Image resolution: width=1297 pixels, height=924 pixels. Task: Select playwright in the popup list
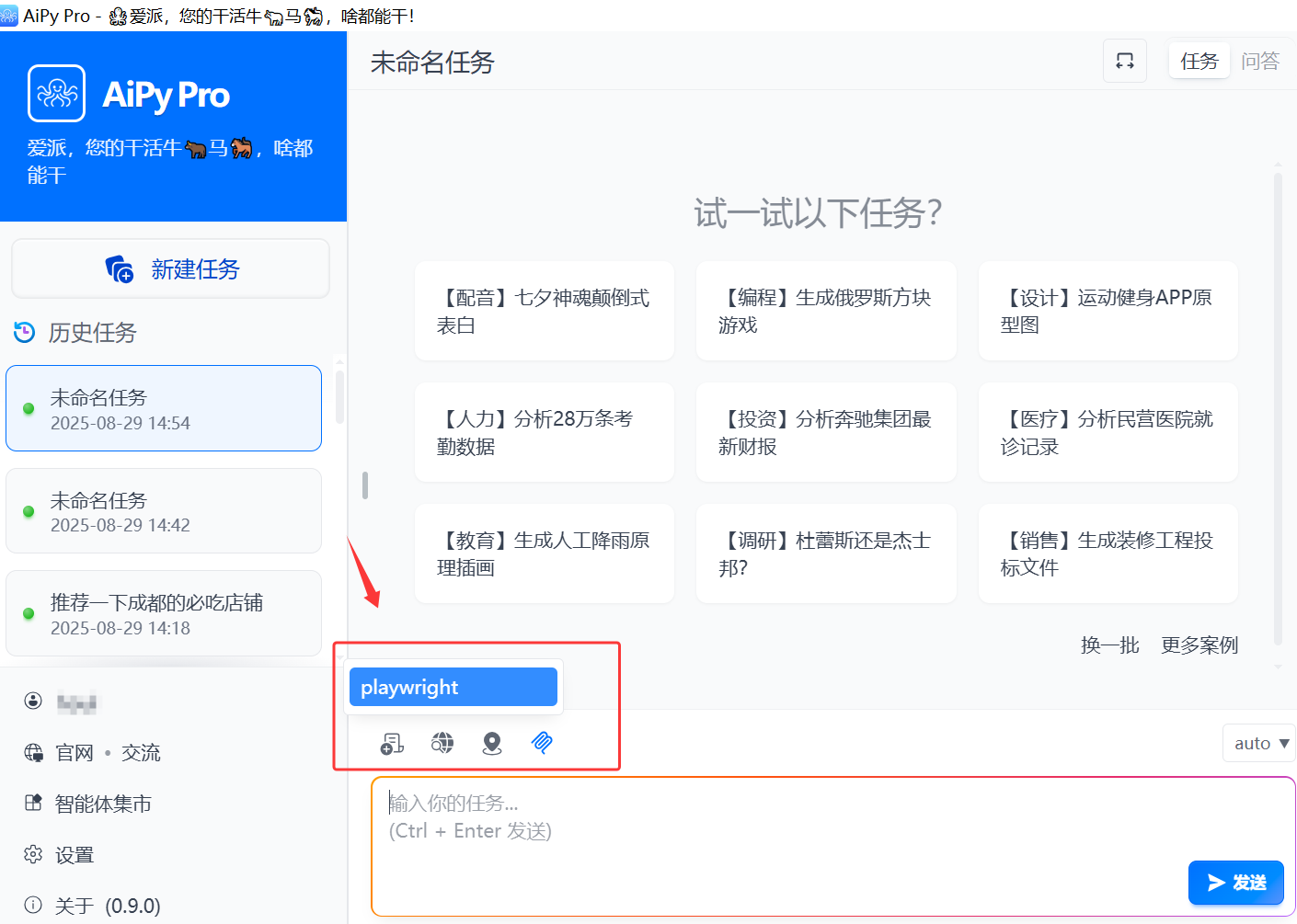(453, 688)
